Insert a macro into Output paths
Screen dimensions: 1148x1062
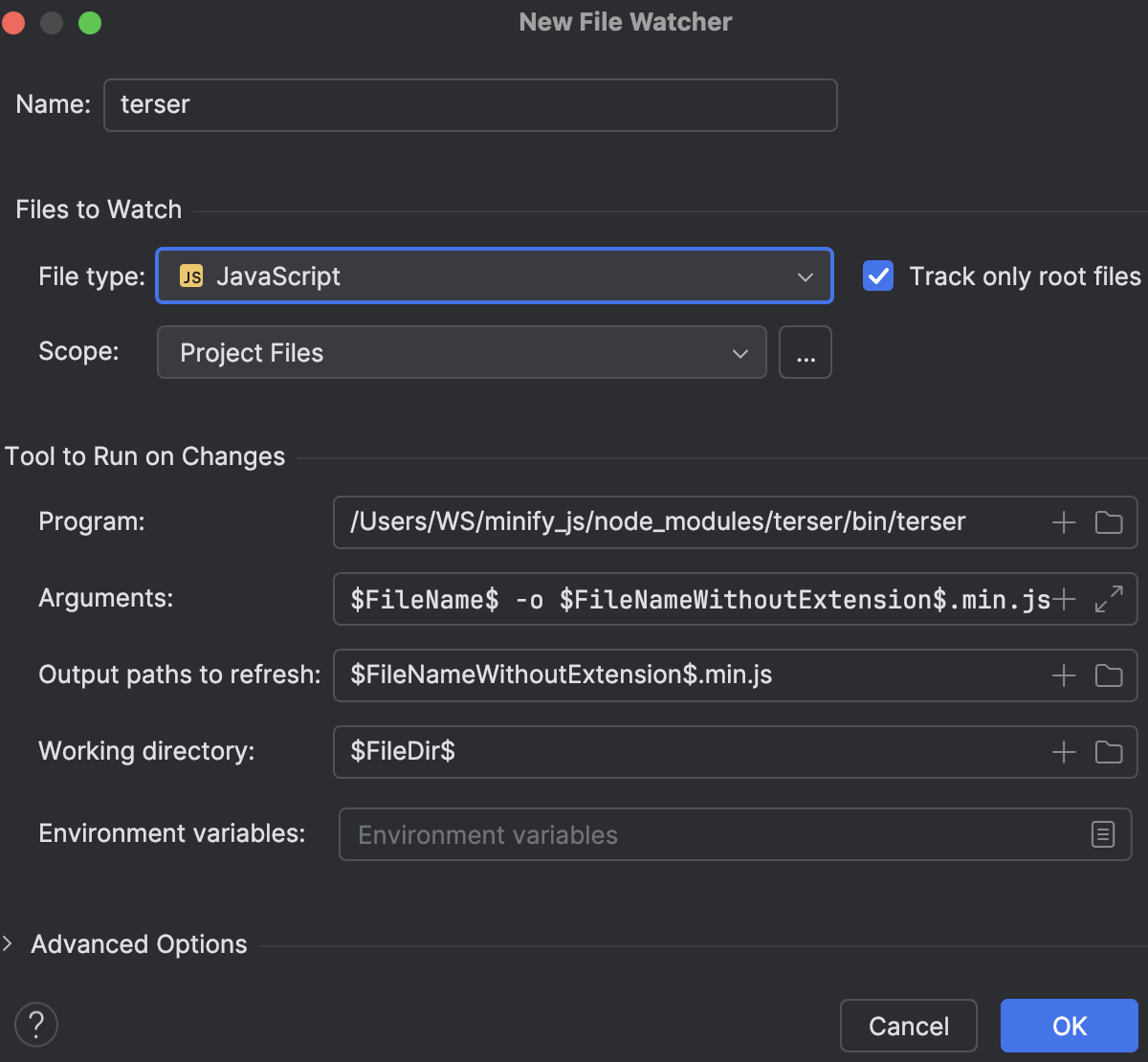[1062, 675]
